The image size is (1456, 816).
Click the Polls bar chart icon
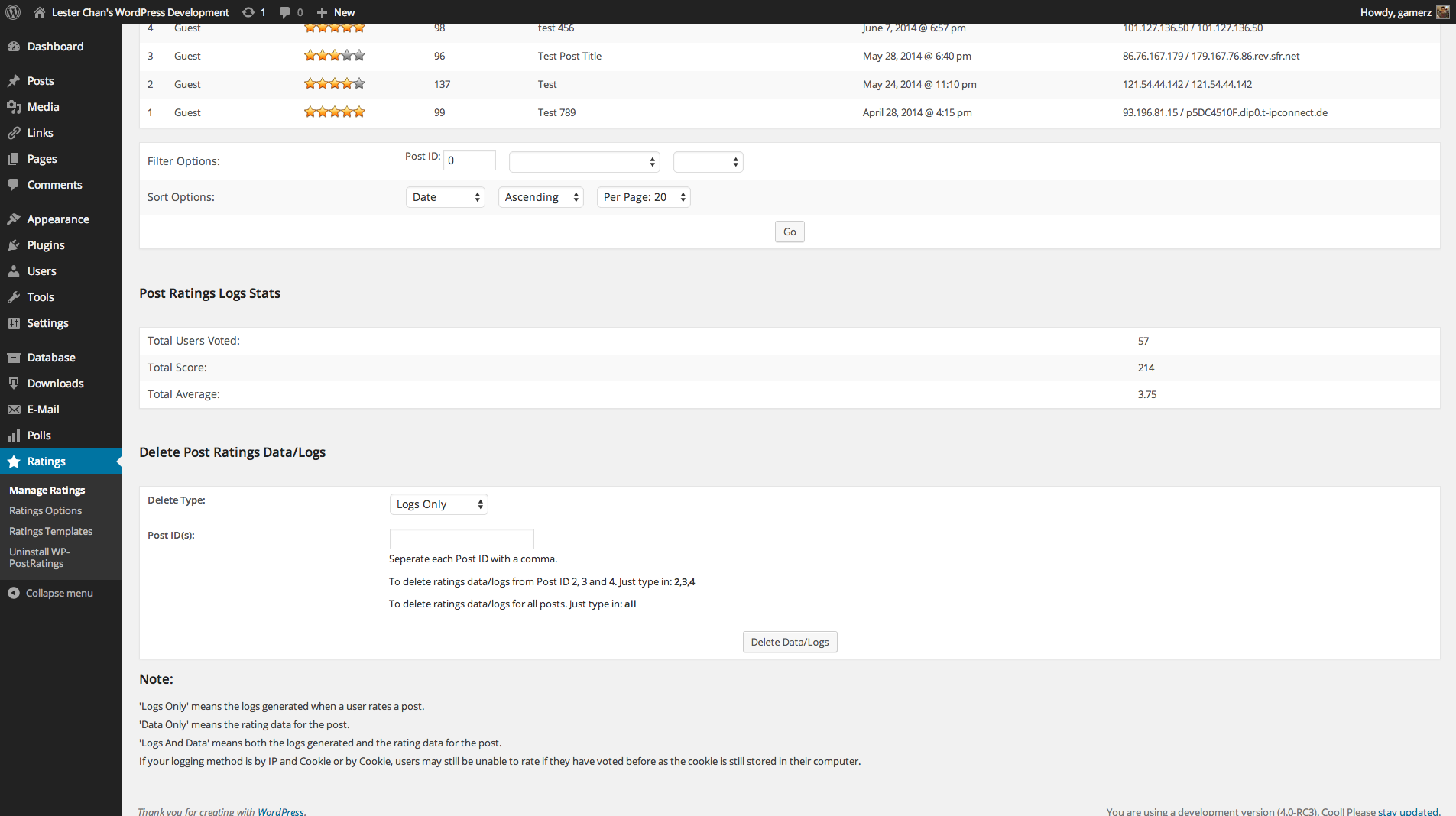click(x=14, y=436)
